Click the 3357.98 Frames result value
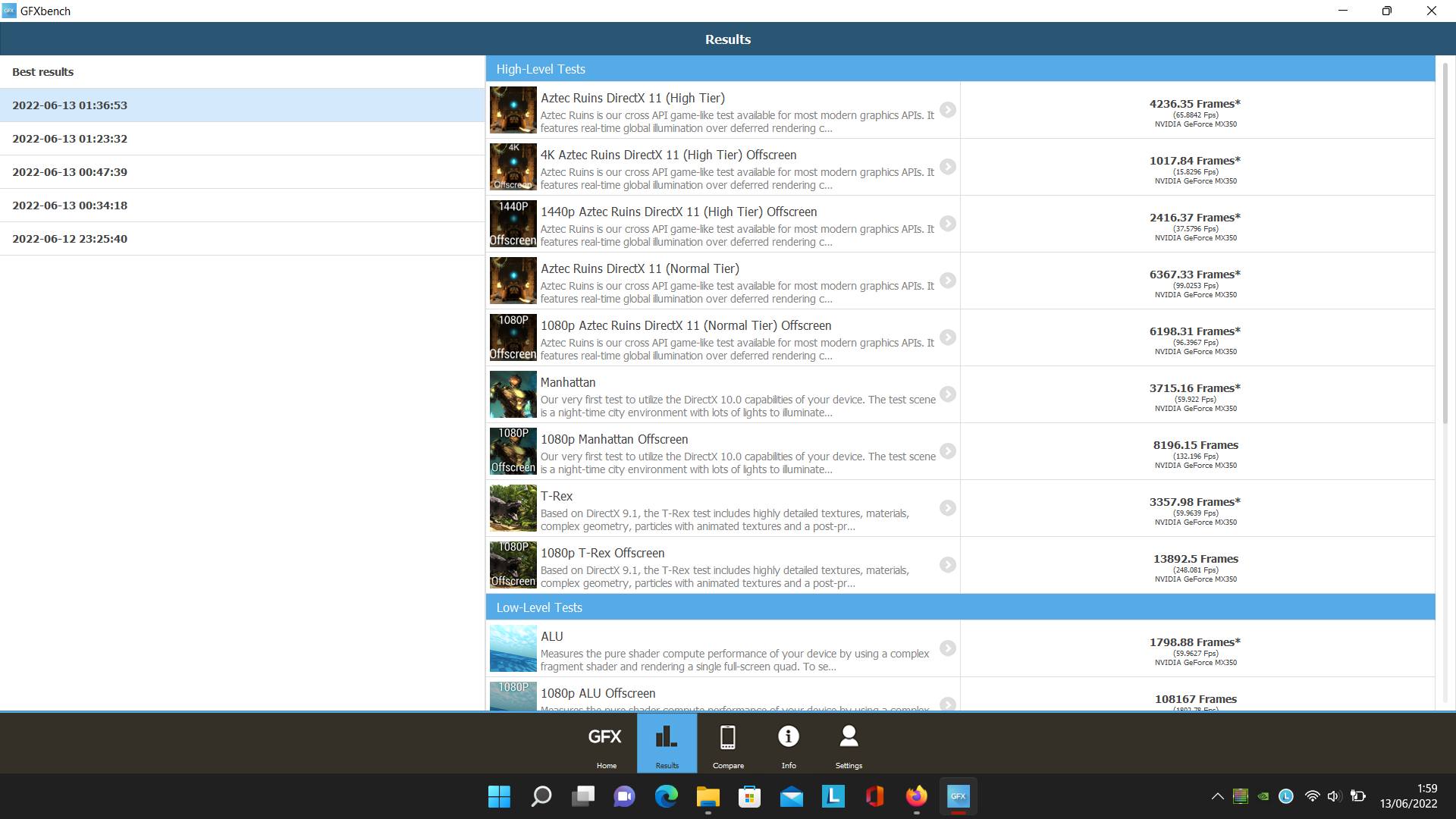Viewport: 1456px width, 819px height. (x=1195, y=502)
